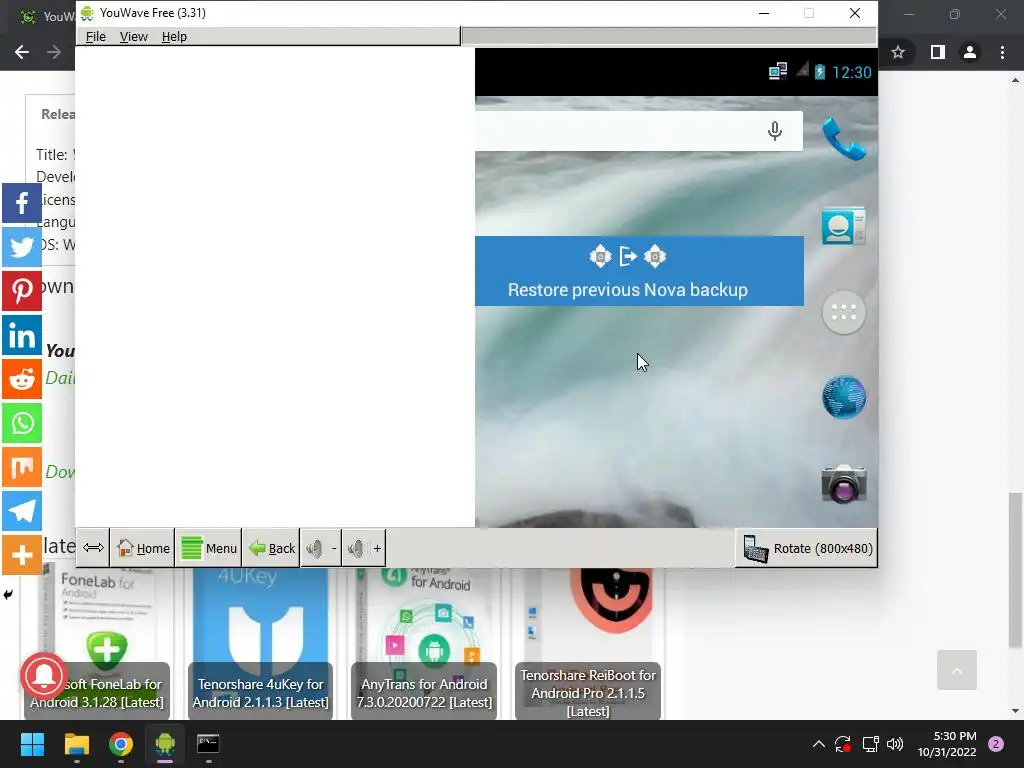Image resolution: width=1024 pixels, height=768 pixels.
Task: Share page via Mix icon
Action: point(22,467)
